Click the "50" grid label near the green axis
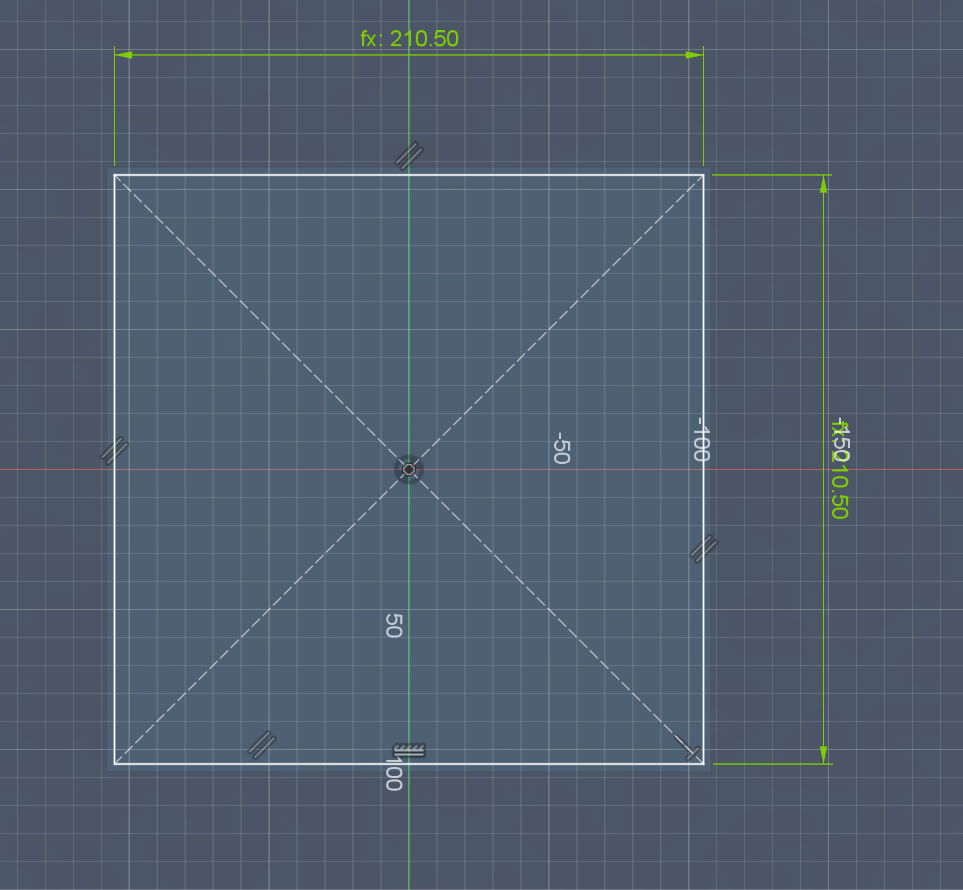The width and height of the screenshot is (963, 890). click(x=394, y=625)
